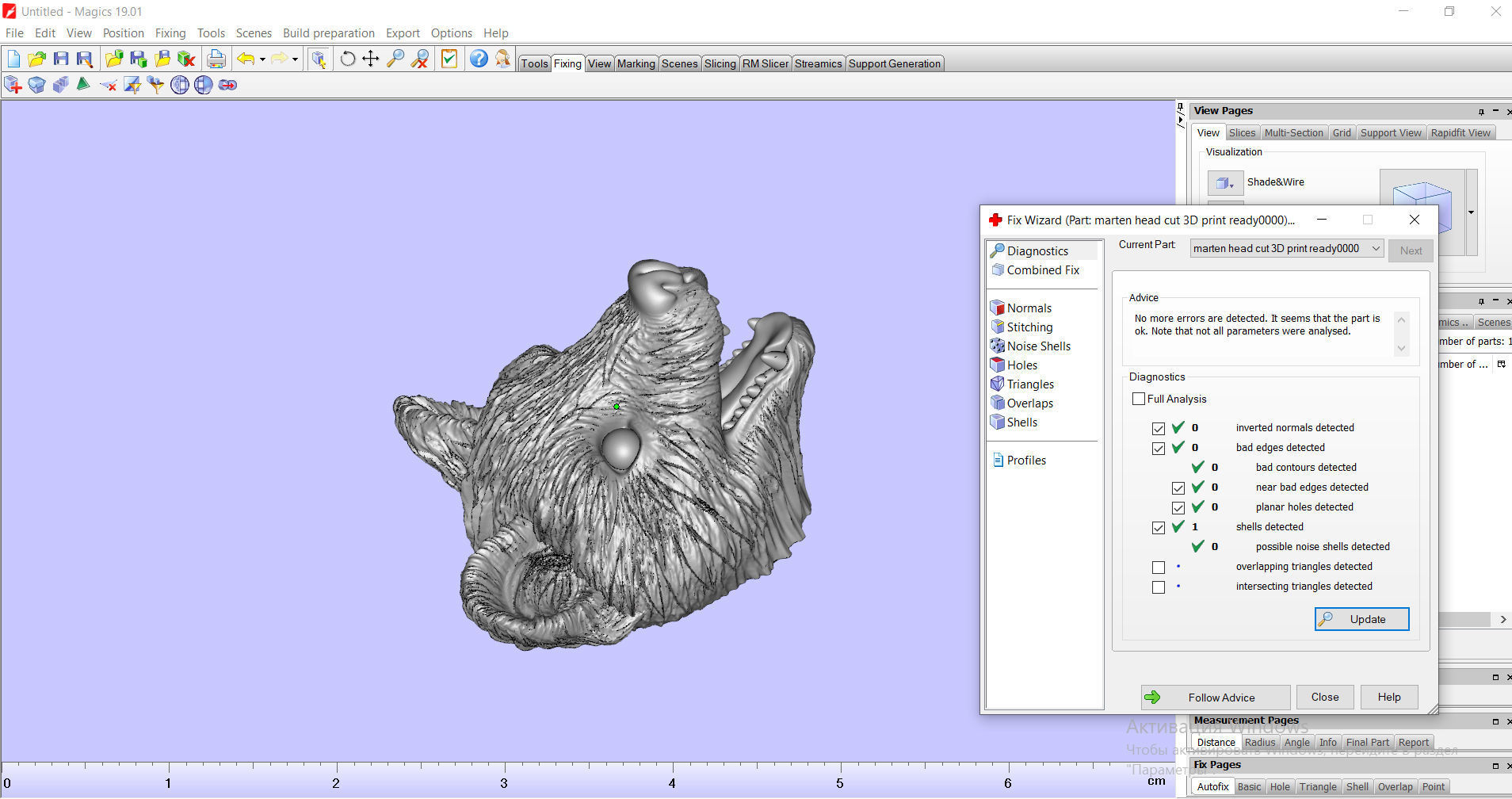Open the Triangles page in Fix Wizard
This screenshot has width=1512, height=799.
click(x=1030, y=384)
